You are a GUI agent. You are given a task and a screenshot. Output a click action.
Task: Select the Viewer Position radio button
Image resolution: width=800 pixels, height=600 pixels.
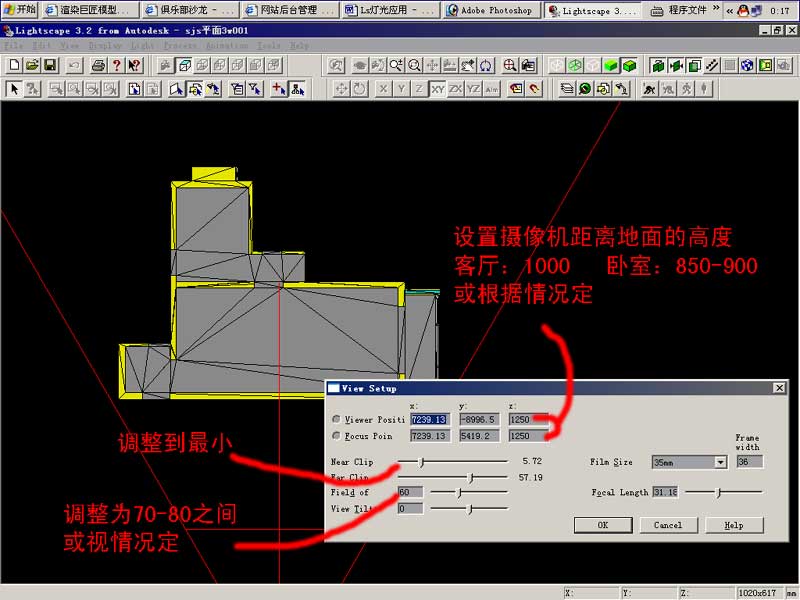pyautogui.click(x=336, y=419)
